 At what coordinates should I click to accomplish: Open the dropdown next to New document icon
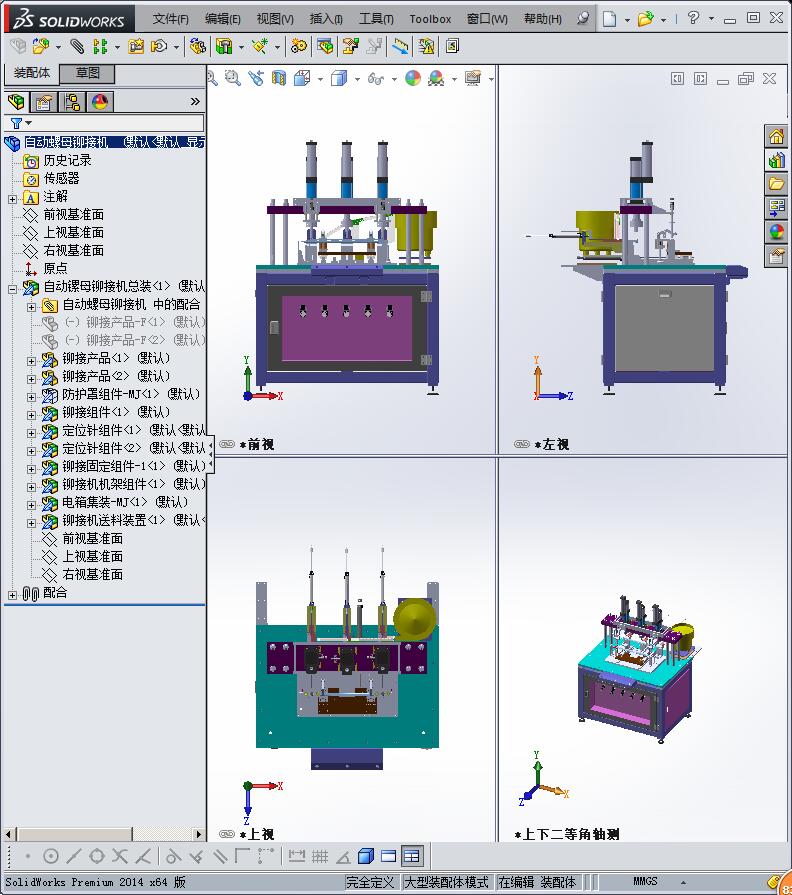coord(627,20)
